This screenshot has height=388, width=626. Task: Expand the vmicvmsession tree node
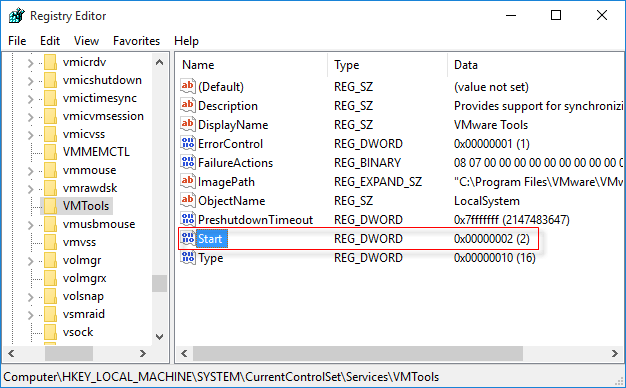30,117
